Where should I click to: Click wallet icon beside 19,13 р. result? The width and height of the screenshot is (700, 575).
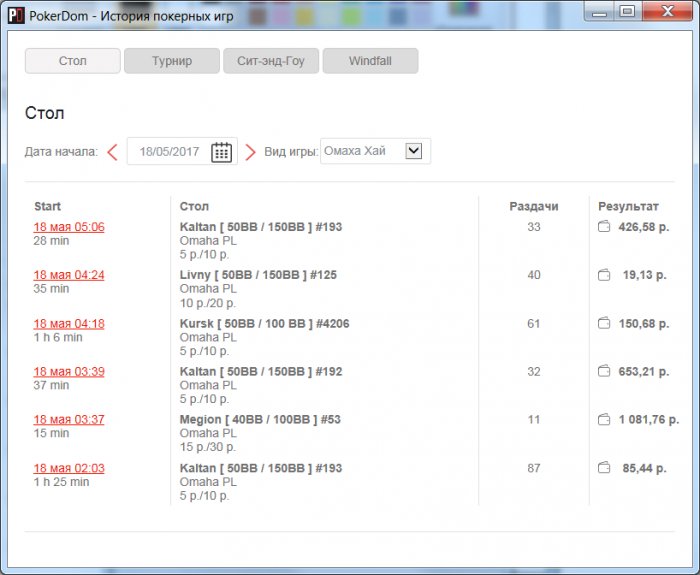(x=604, y=275)
